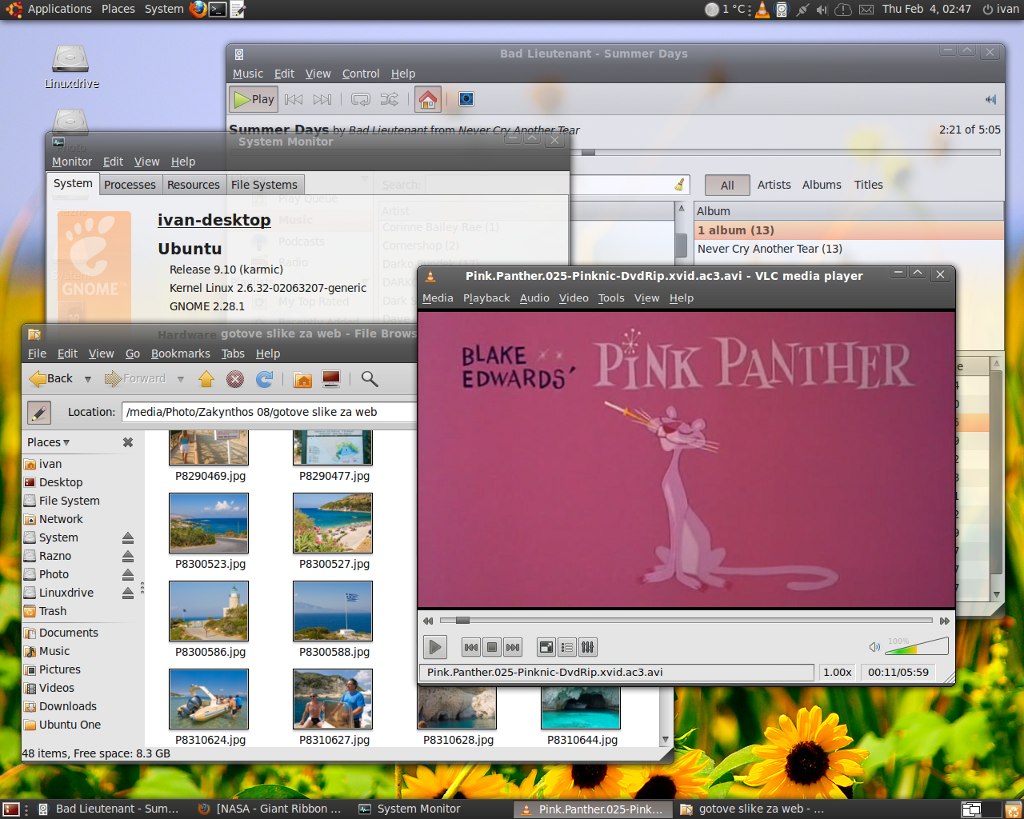Expand the Back history dropdown arrow

click(88, 379)
